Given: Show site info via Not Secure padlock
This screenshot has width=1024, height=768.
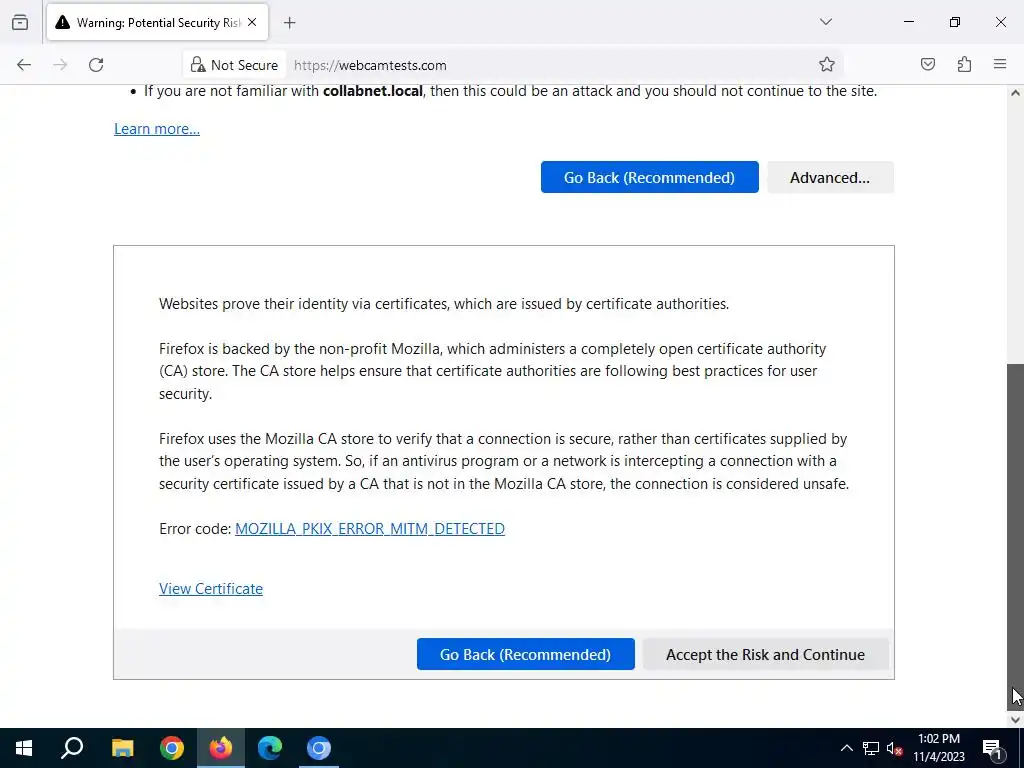Looking at the screenshot, I should (x=234, y=65).
